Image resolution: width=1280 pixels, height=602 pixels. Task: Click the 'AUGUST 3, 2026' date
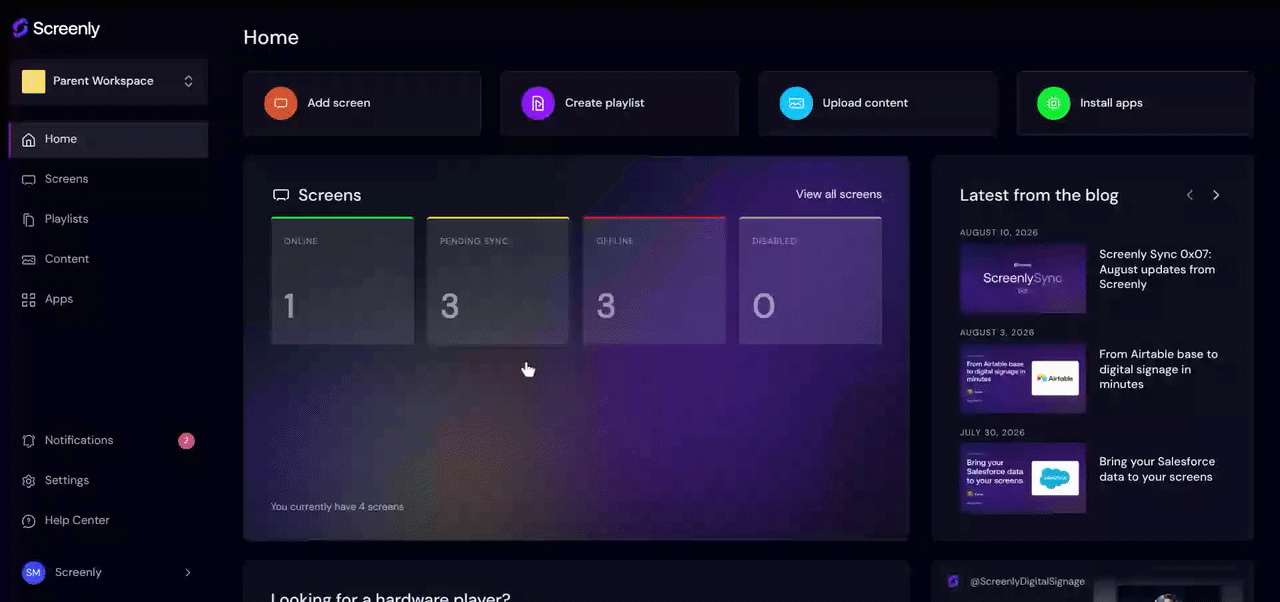click(997, 332)
